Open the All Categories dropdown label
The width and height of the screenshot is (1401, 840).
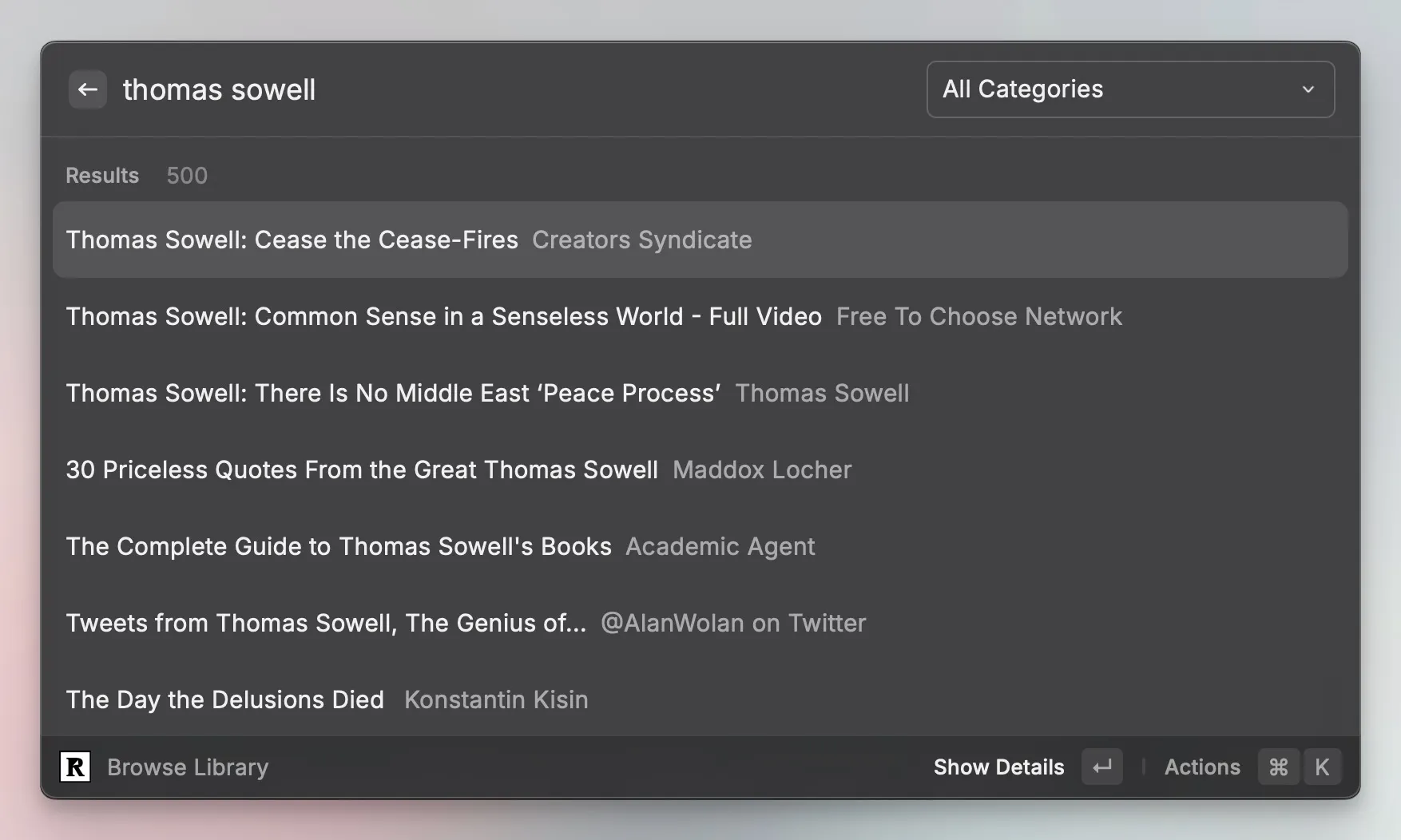1022,89
